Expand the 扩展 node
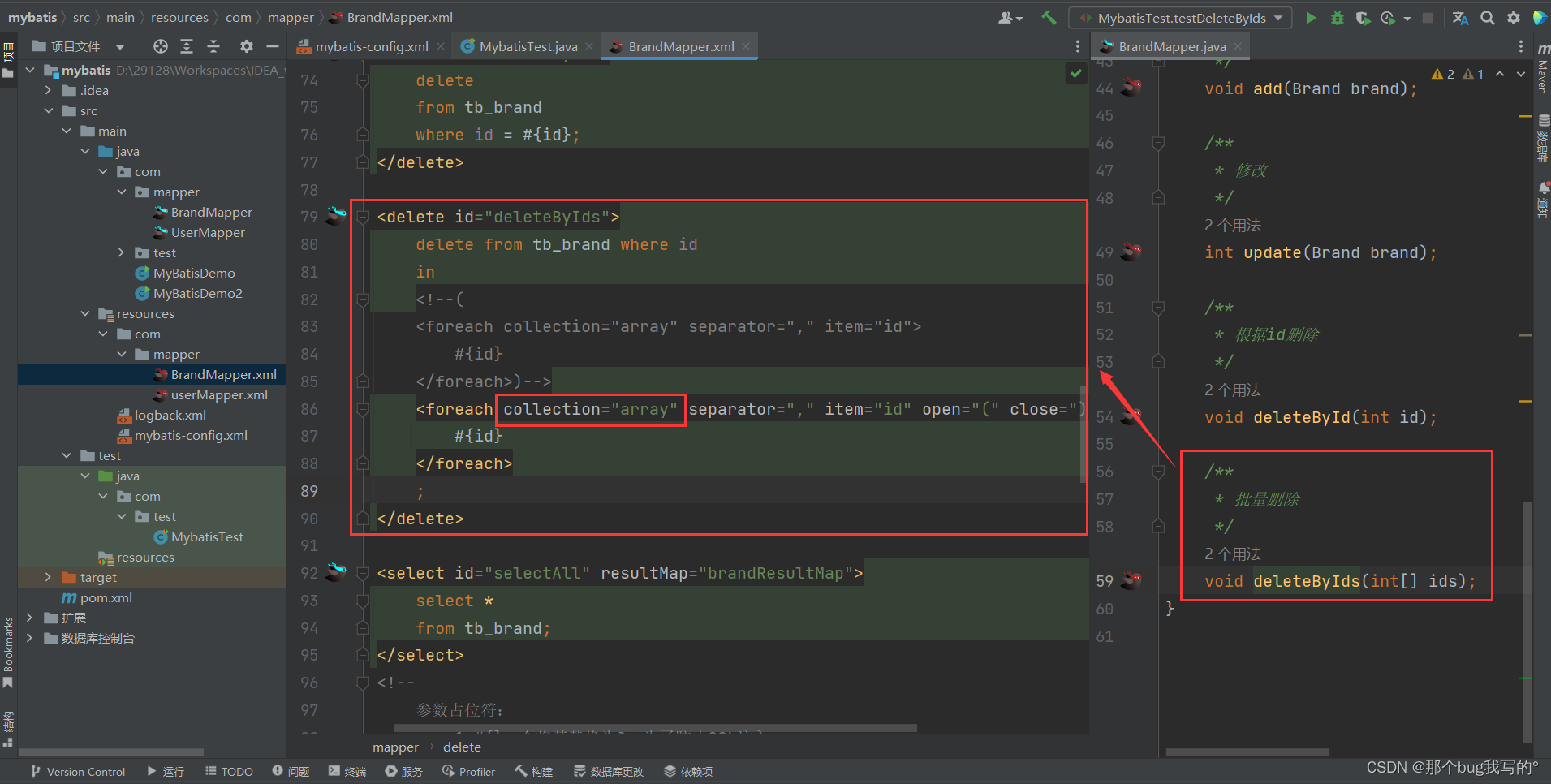 pyautogui.click(x=30, y=618)
